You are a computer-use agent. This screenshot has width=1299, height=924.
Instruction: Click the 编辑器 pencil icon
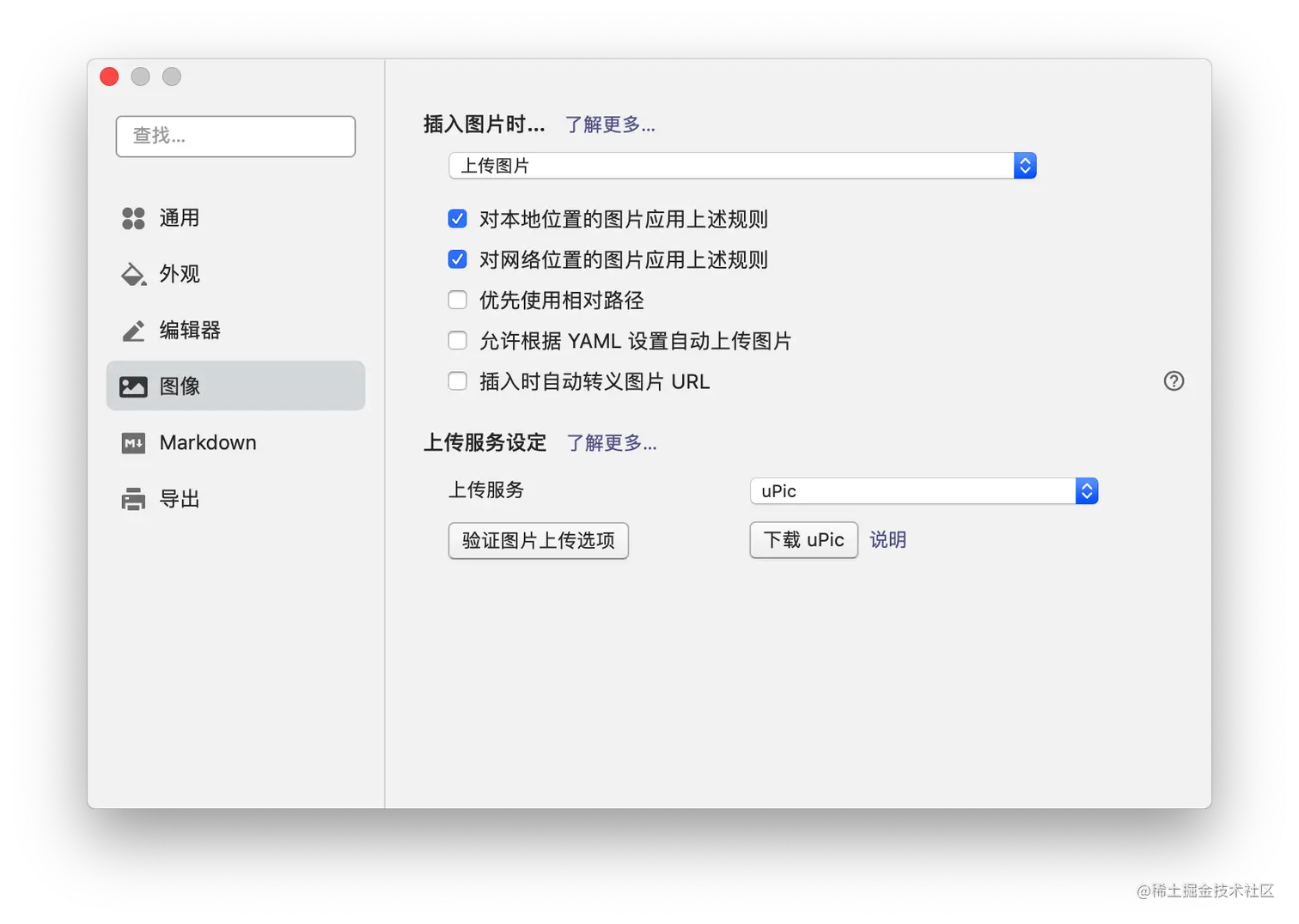tap(133, 331)
